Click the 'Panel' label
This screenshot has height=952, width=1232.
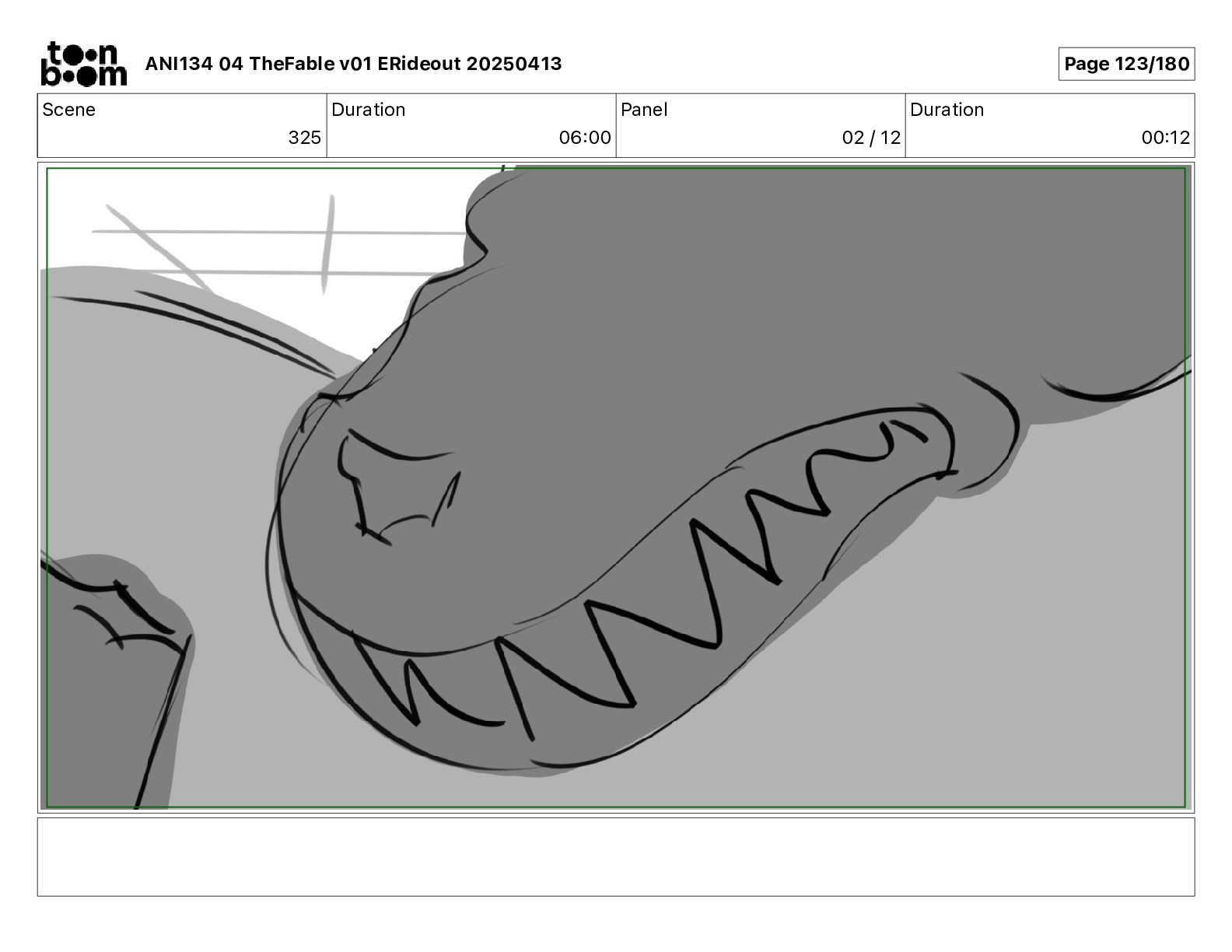(x=644, y=110)
